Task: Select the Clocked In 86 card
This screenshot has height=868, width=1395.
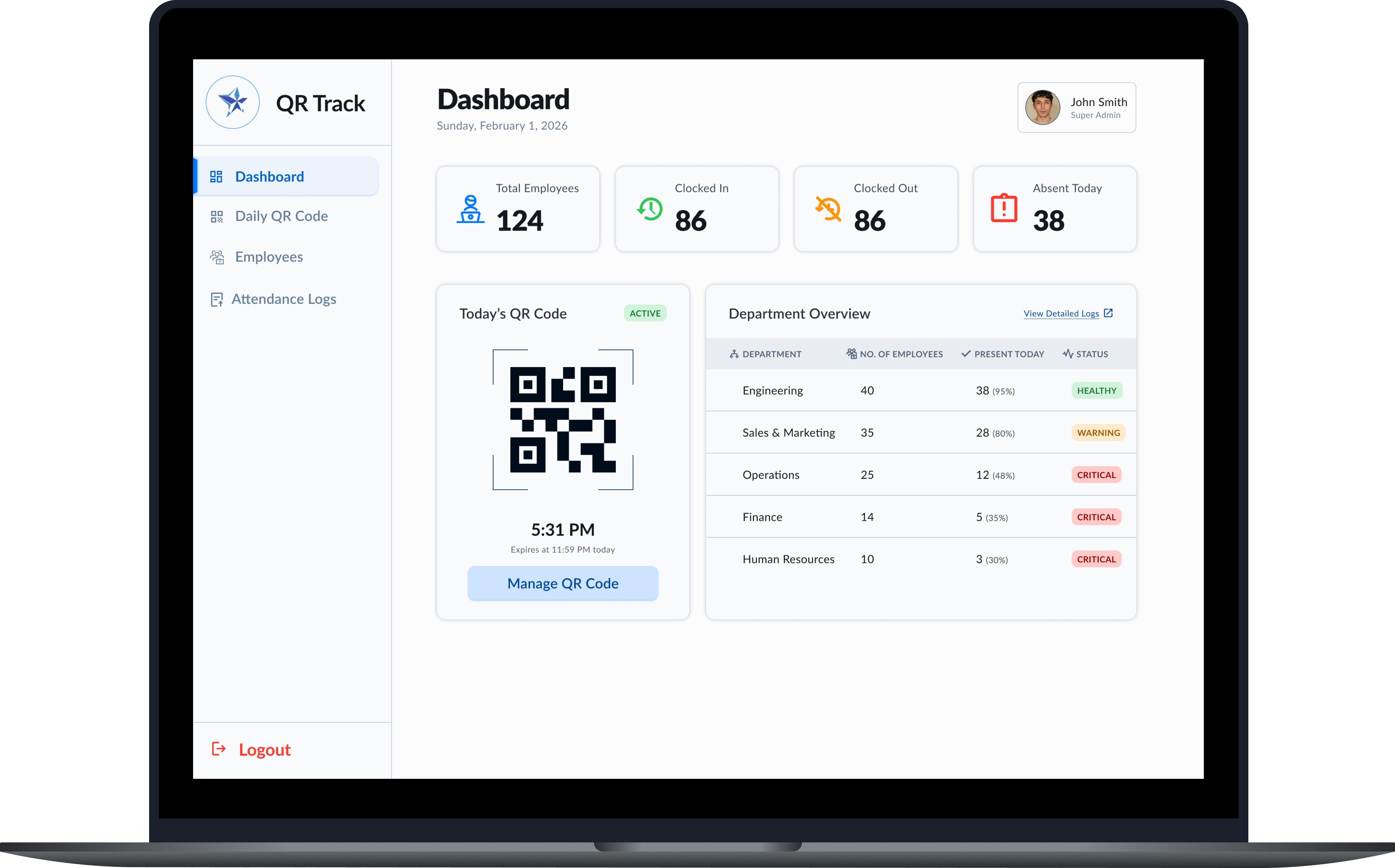Action: coord(697,209)
